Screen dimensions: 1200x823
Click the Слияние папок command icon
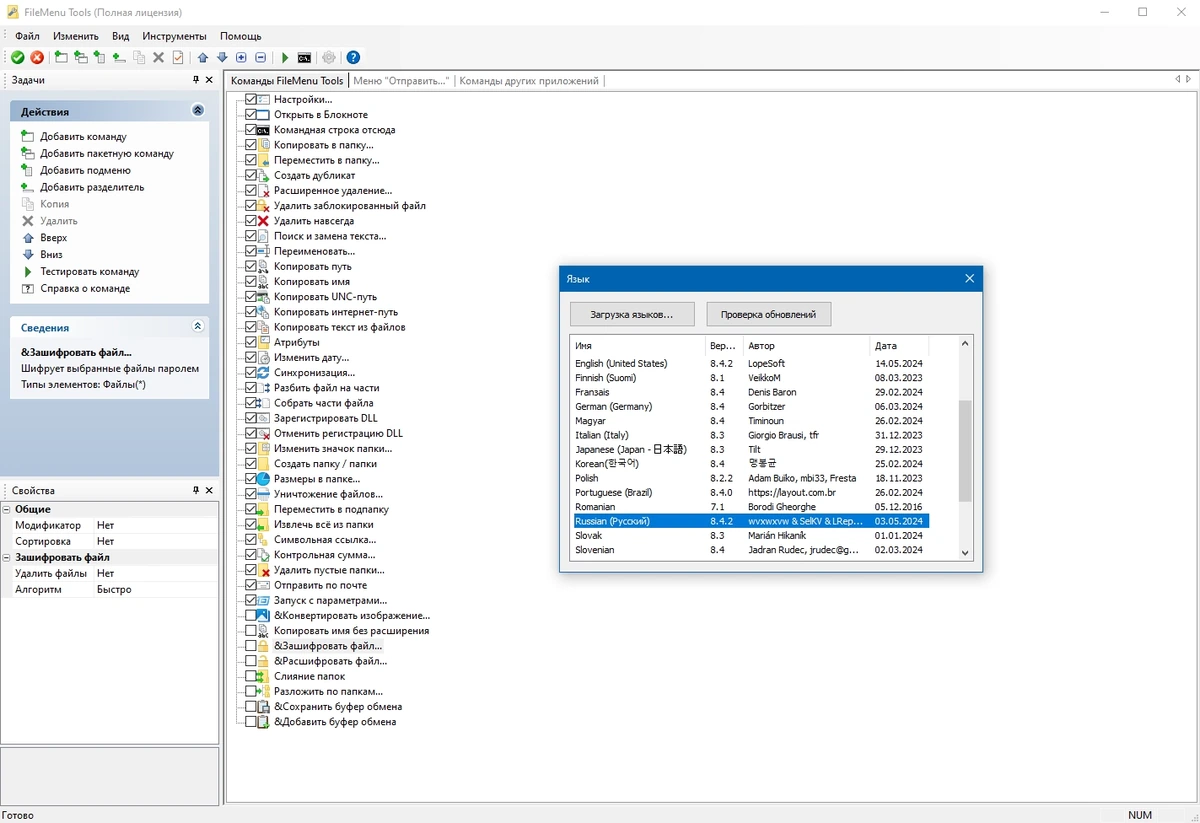pos(264,677)
